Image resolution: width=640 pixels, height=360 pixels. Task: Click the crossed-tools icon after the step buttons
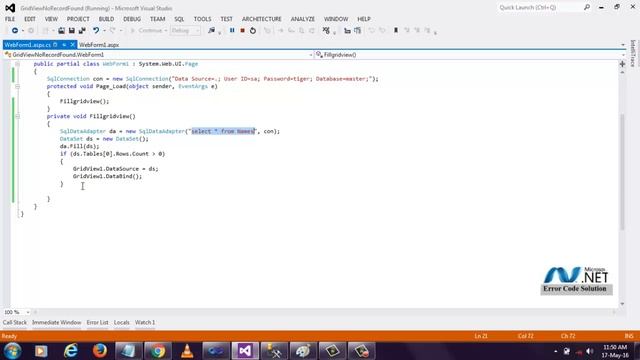pyautogui.click(x=326, y=31)
